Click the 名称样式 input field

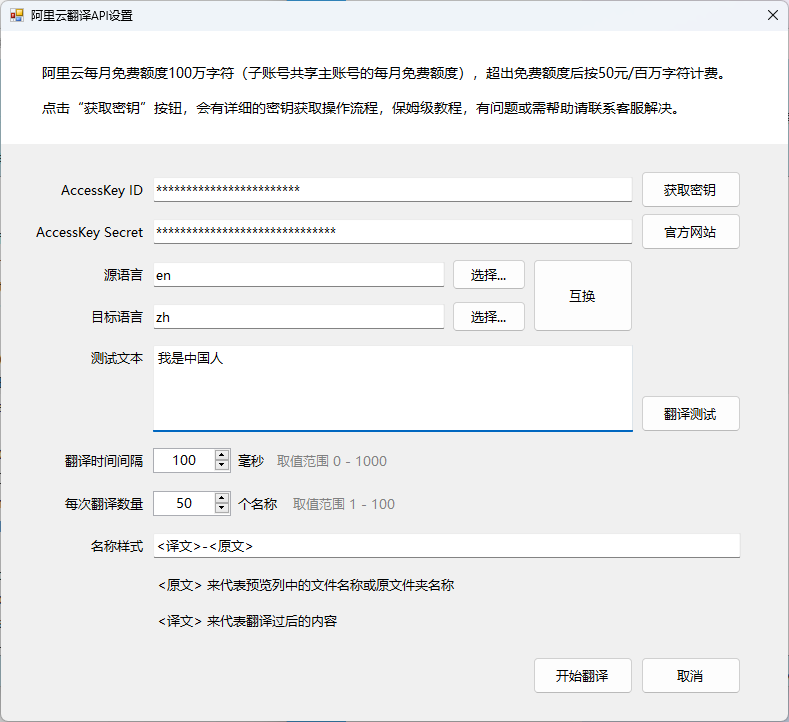tap(446, 546)
